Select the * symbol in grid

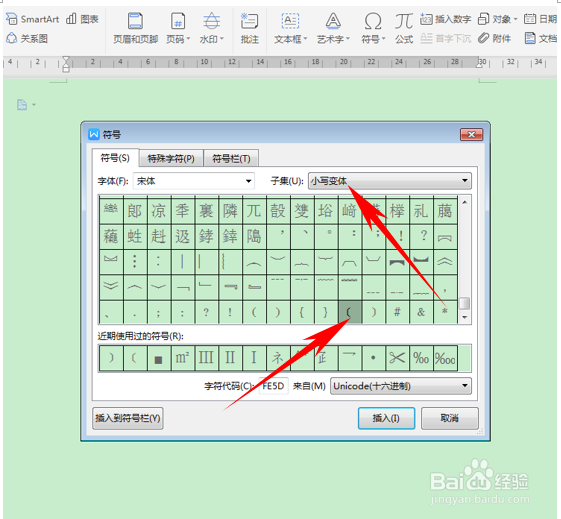coord(445,312)
